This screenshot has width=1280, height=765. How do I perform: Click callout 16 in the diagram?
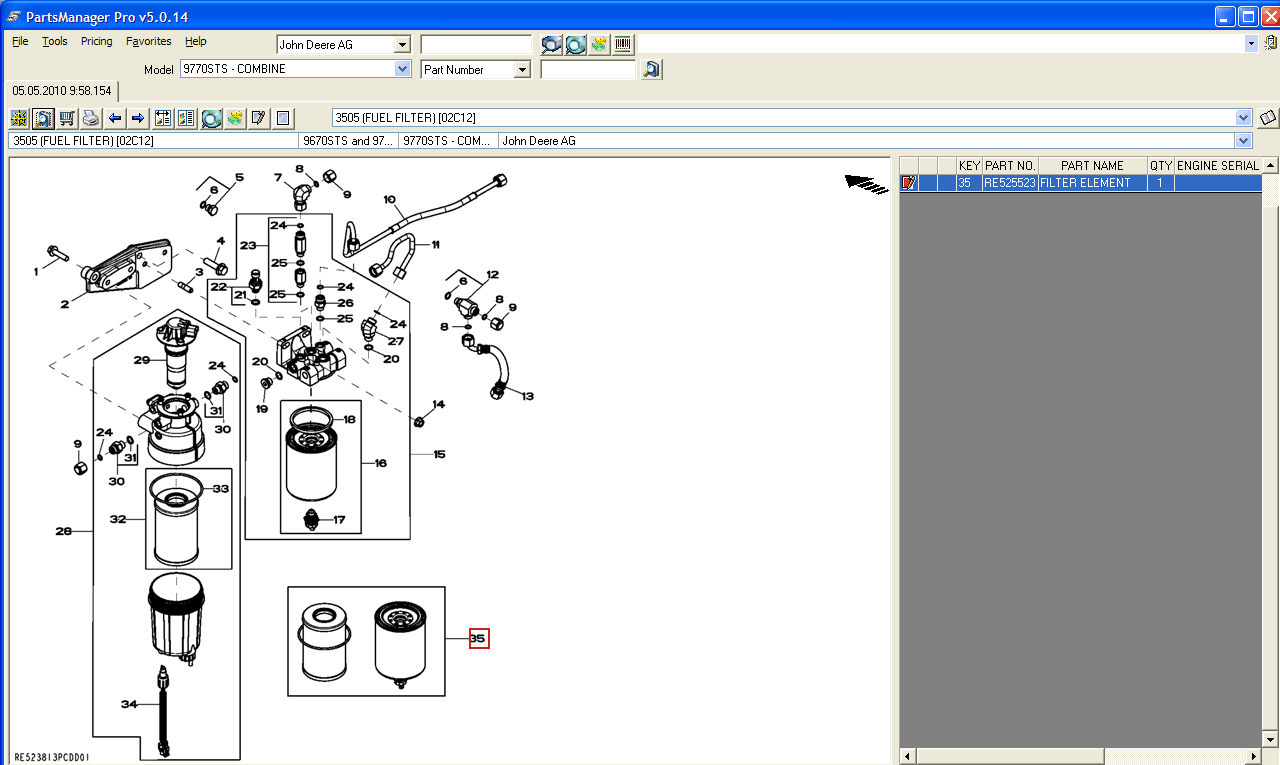[x=380, y=463]
